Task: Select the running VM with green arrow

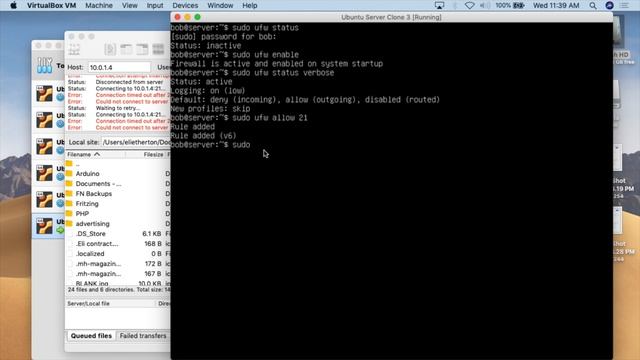Action: point(48,226)
